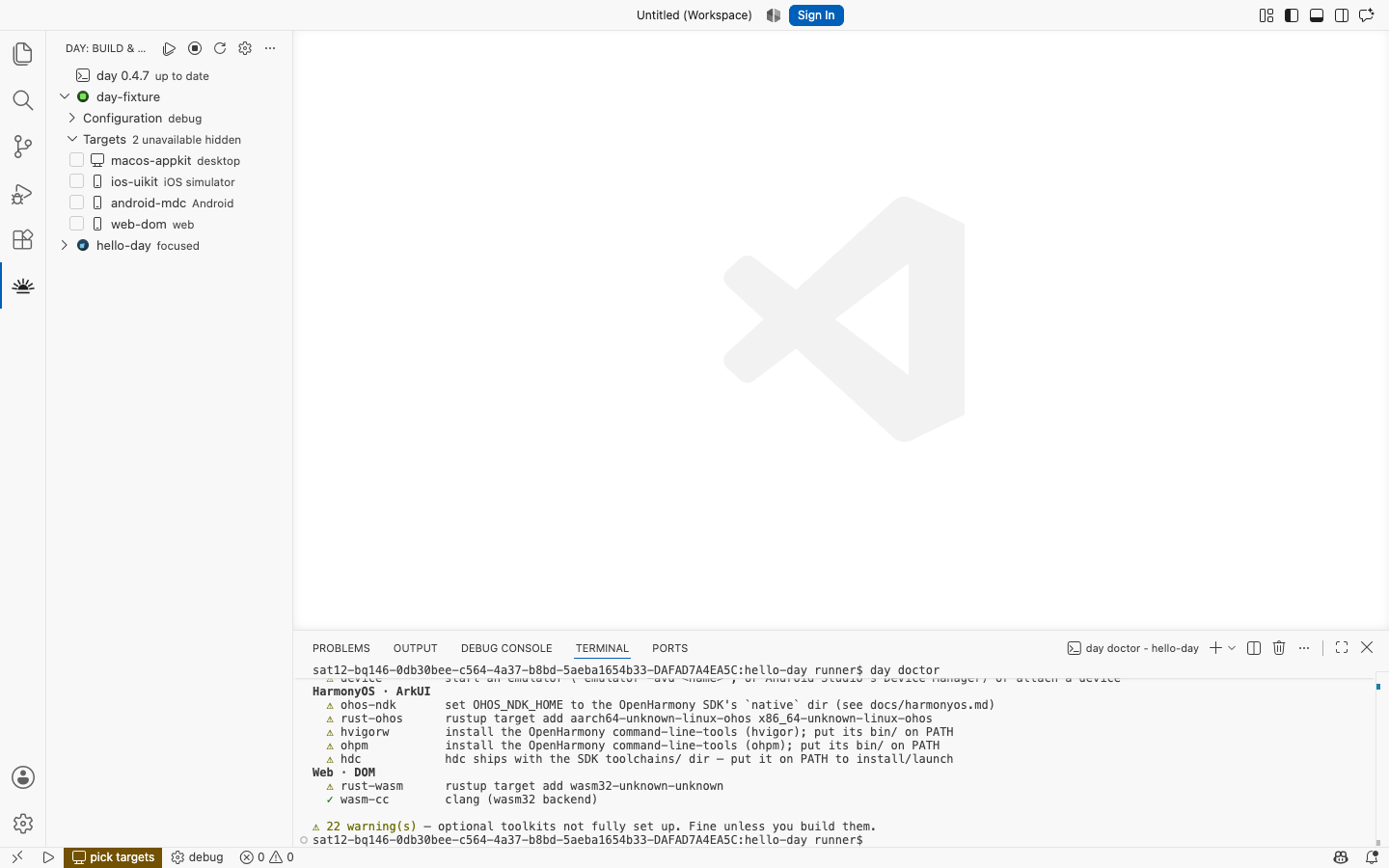Collapse the Targets node

click(72, 139)
